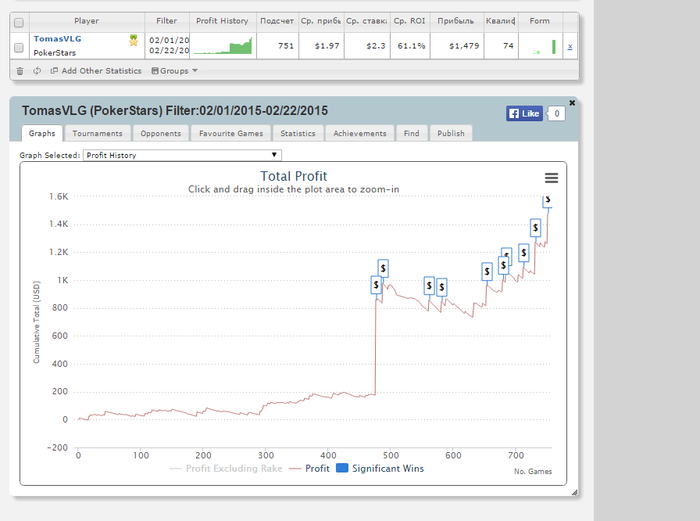The image size is (700, 521).
Task: Click the significant win marker near game 650
Action: [487, 271]
